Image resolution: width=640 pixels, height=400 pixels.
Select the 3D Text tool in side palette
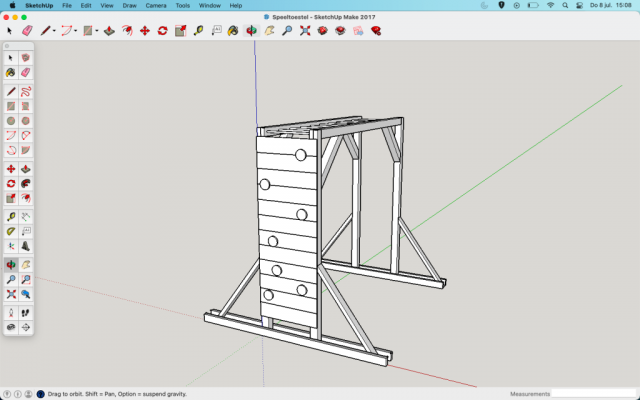pyautogui.click(x=26, y=246)
